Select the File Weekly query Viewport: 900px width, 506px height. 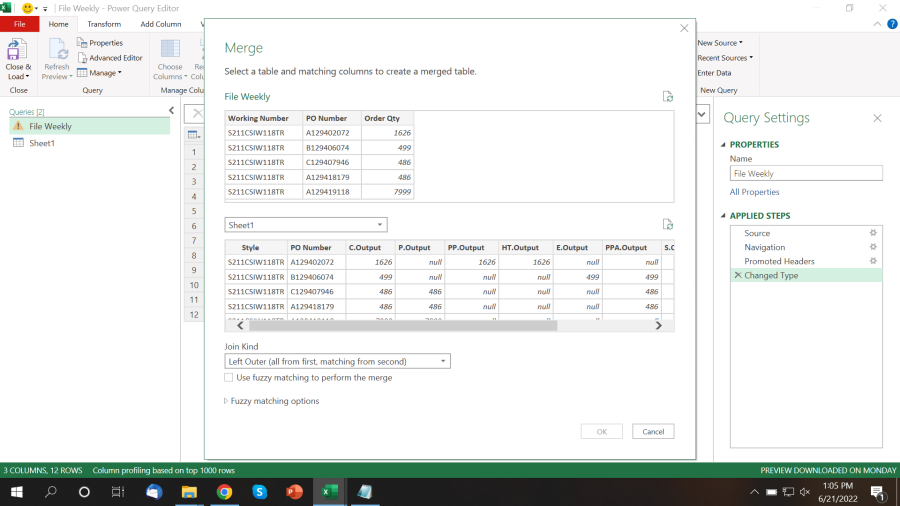[x=90, y=126]
